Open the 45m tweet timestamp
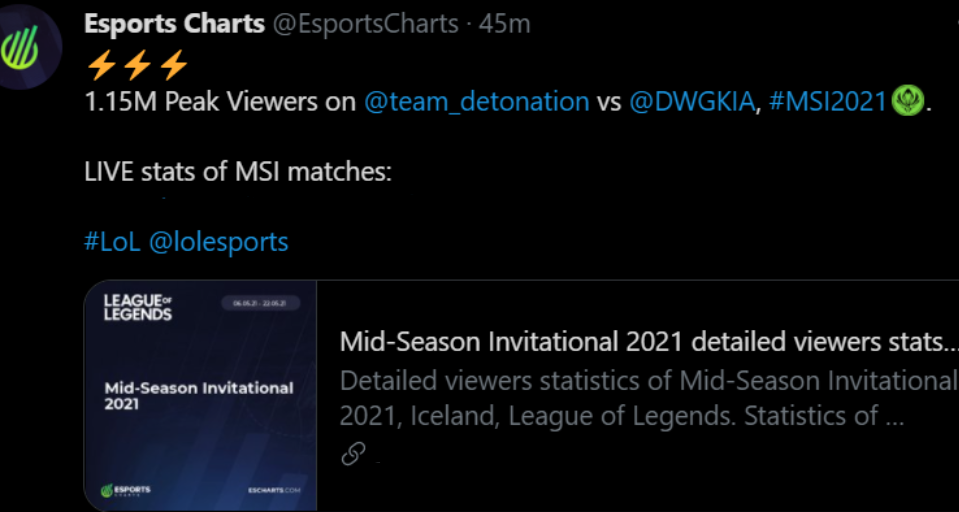Viewport: 959px width, 512px height. click(505, 24)
